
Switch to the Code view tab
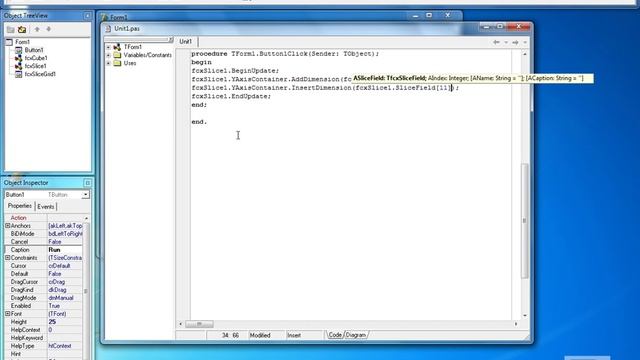[x=335, y=335]
